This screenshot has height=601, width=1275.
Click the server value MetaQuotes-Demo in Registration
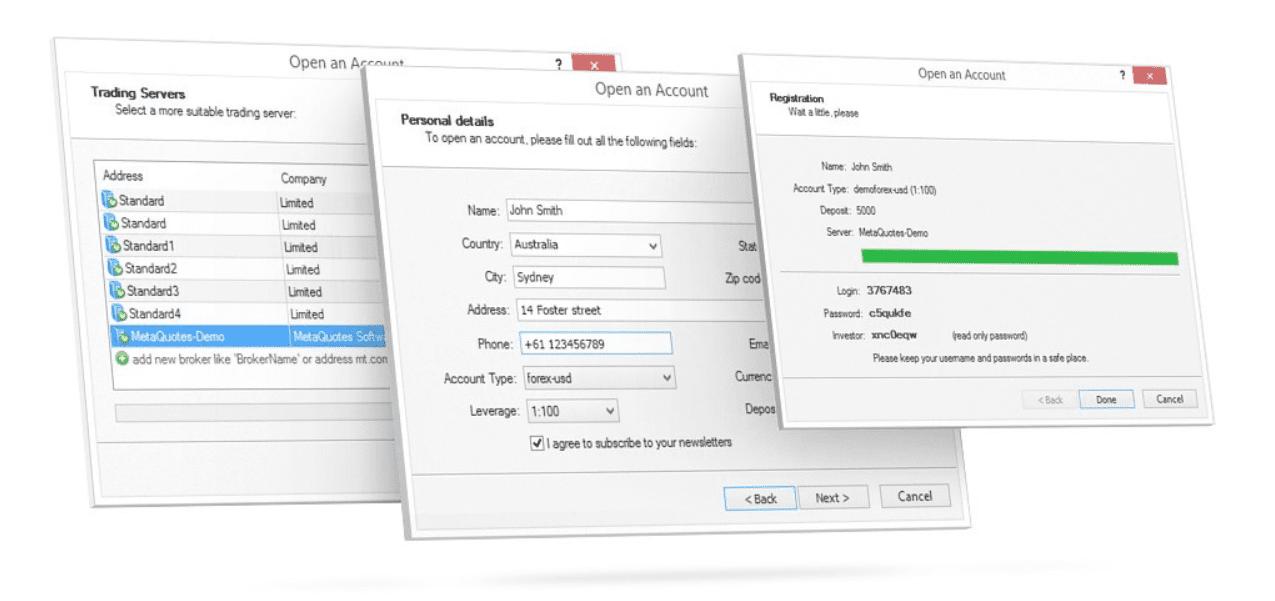(x=893, y=233)
